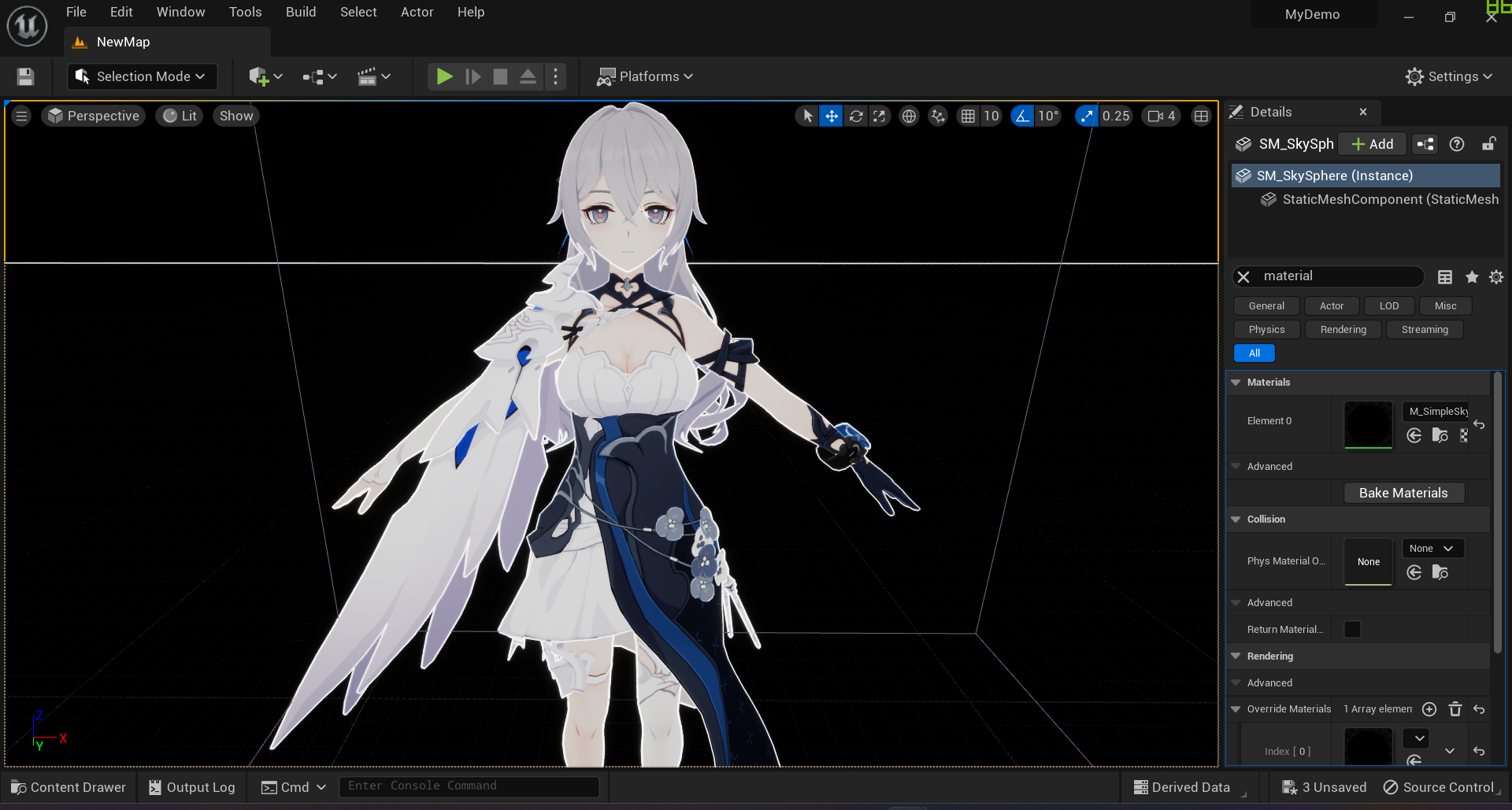Filter details by Rendering category

[1343, 330]
